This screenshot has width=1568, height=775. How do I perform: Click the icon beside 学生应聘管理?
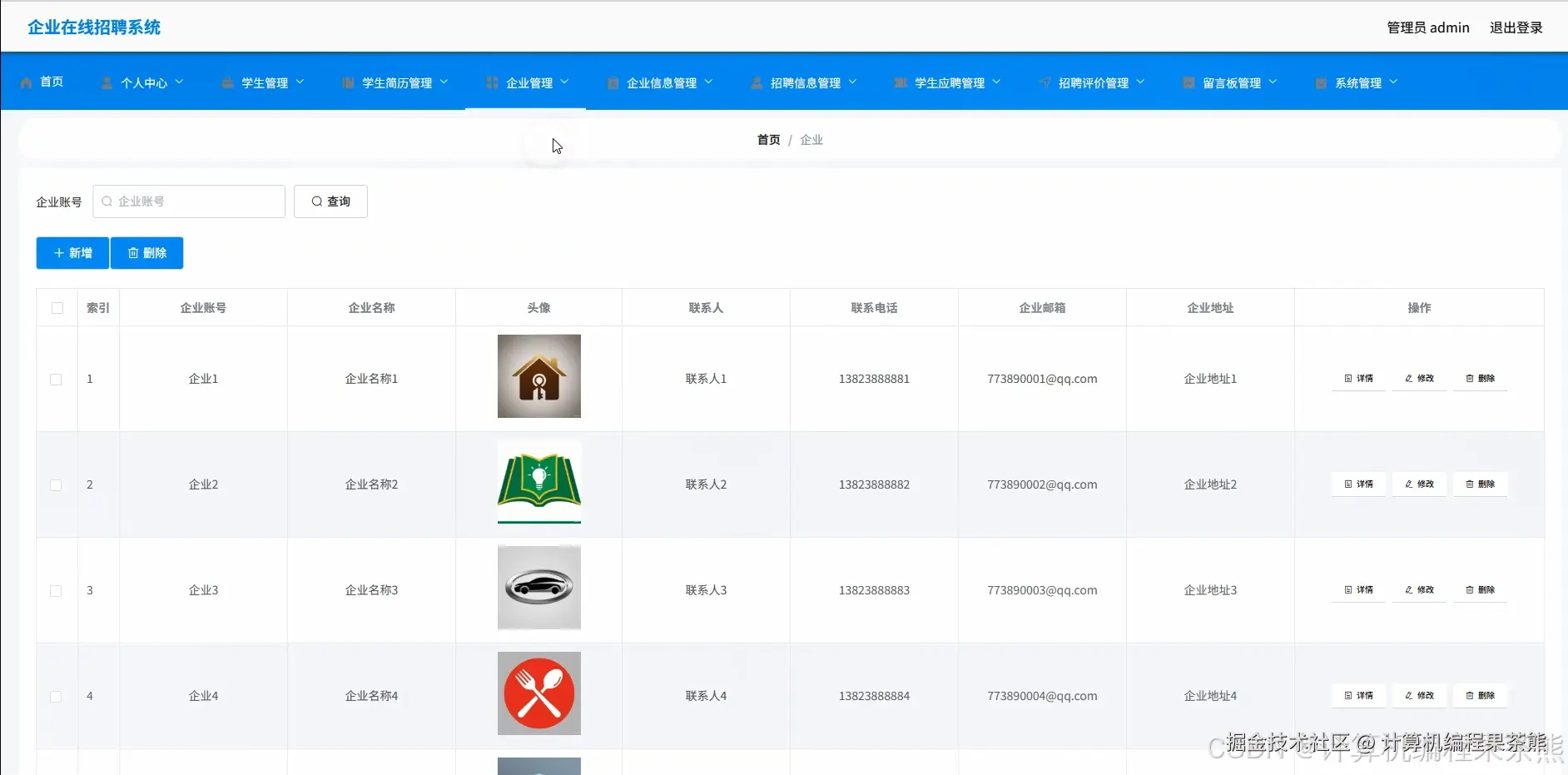click(901, 82)
